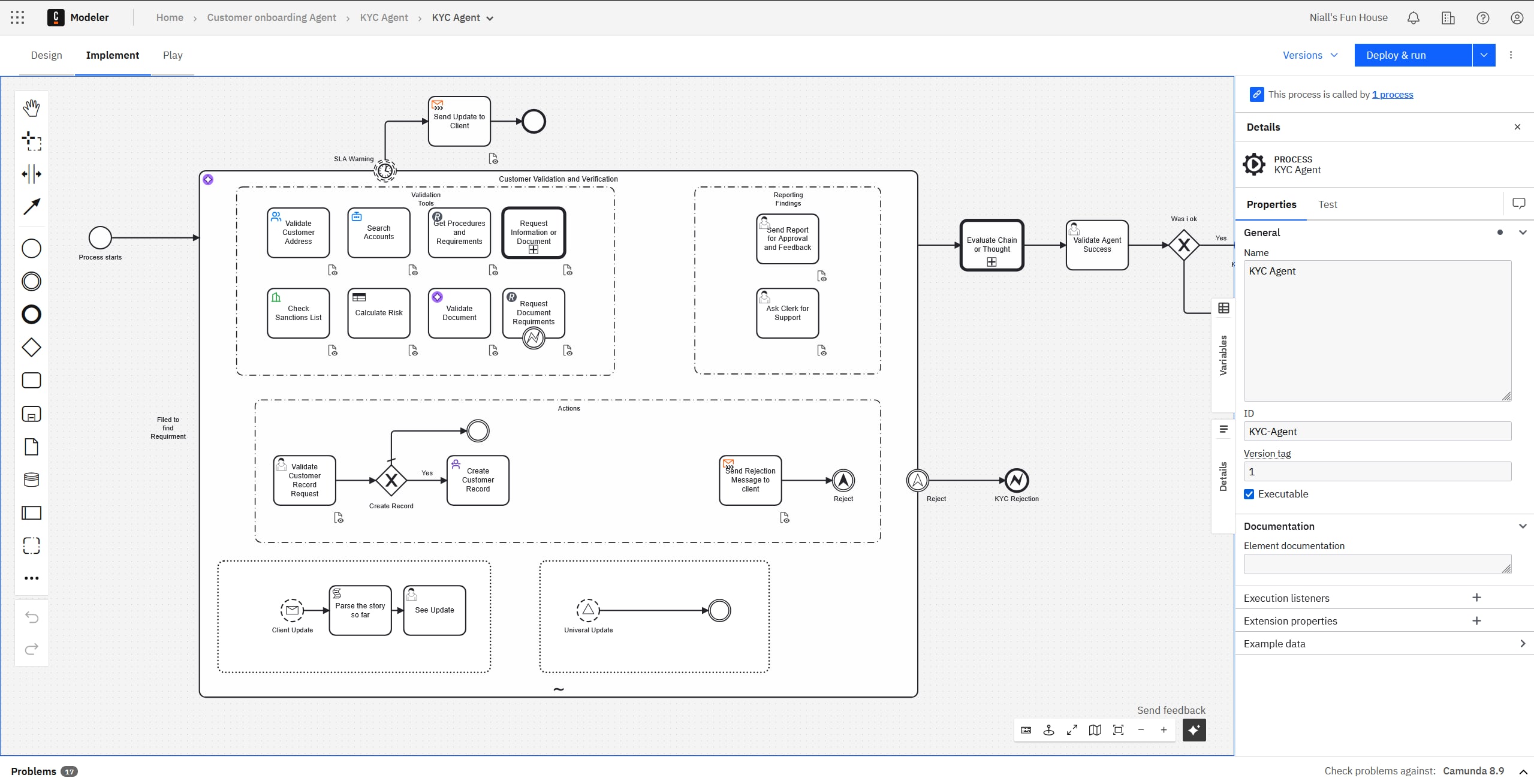
Task: Undo the last change
Action: (x=31, y=617)
